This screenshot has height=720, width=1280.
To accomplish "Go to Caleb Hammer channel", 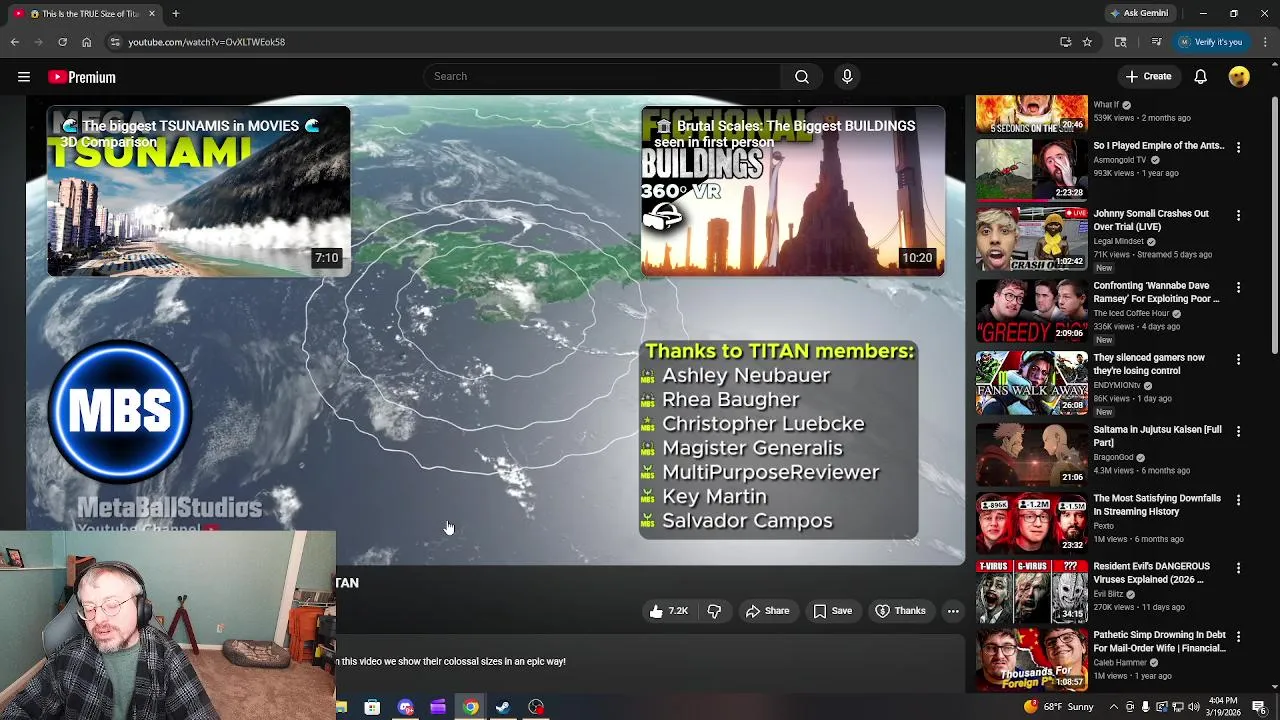I will click(1120, 663).
